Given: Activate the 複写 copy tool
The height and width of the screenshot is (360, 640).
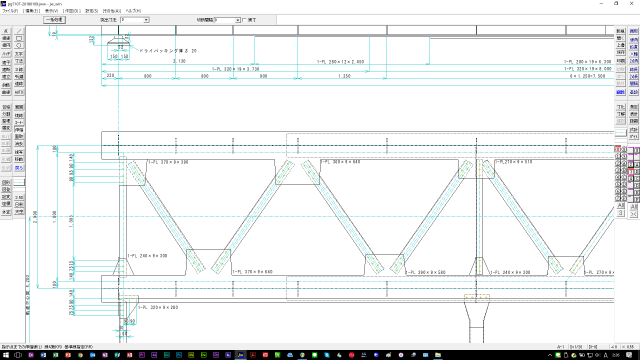Looking at the screenshot, I should coord(19,152).
